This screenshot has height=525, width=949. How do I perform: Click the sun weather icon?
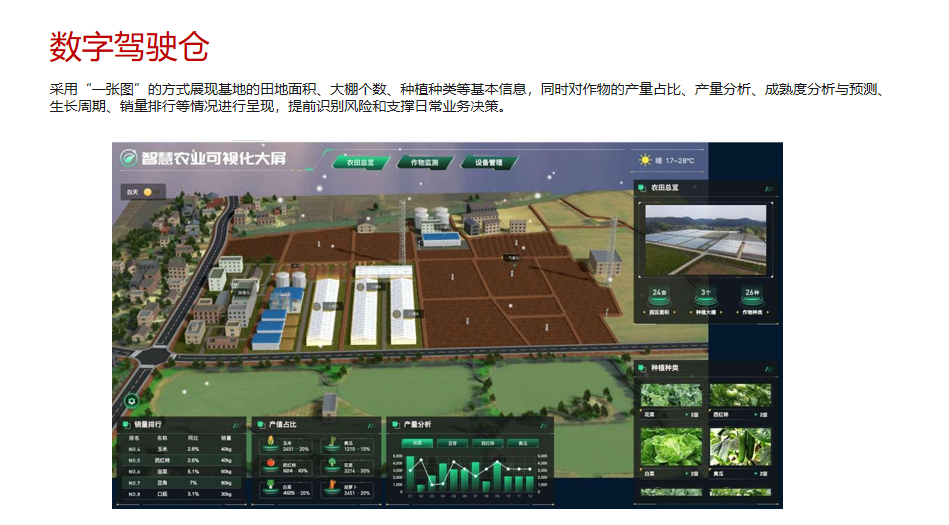pyautogui.click(x=644, y=160)
